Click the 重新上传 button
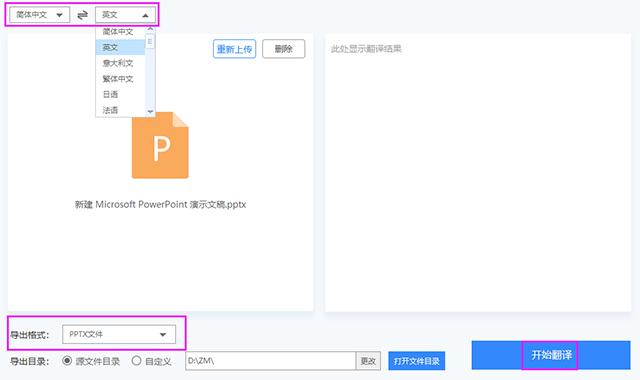Screen dimensions: 640x380 click(x=234, y=49)
